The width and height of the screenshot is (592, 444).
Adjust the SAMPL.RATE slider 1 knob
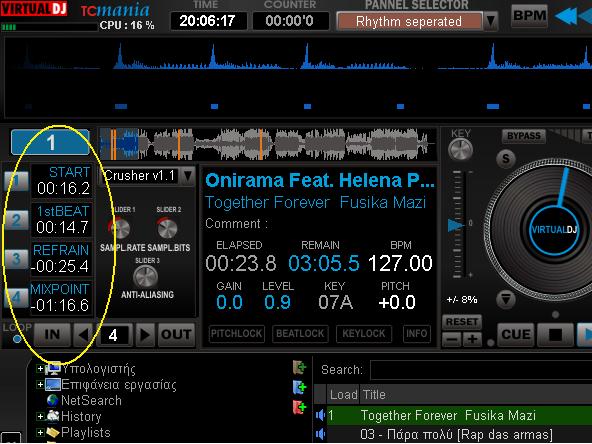pos(121,228)
